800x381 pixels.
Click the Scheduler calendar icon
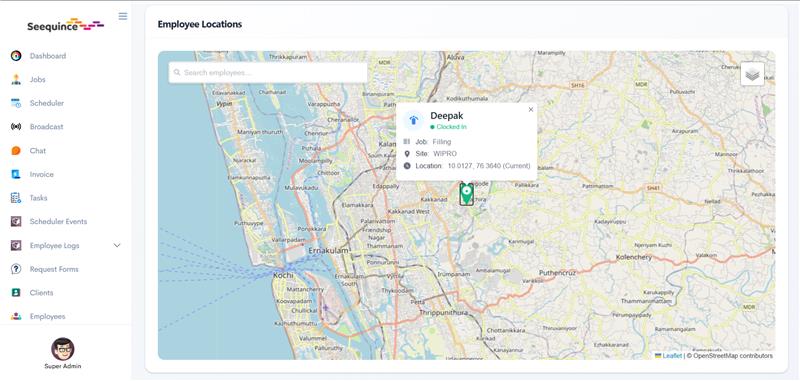(16, 103)
